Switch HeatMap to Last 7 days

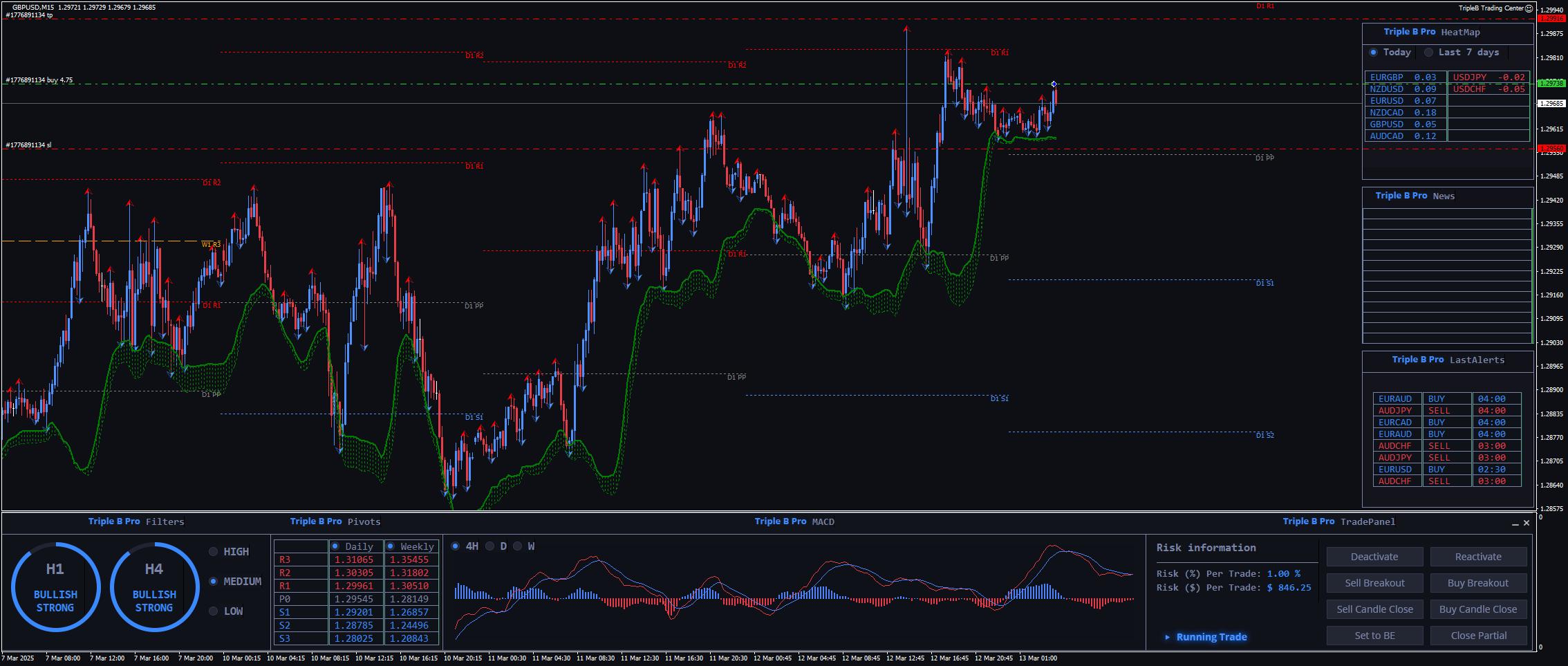1429,53
